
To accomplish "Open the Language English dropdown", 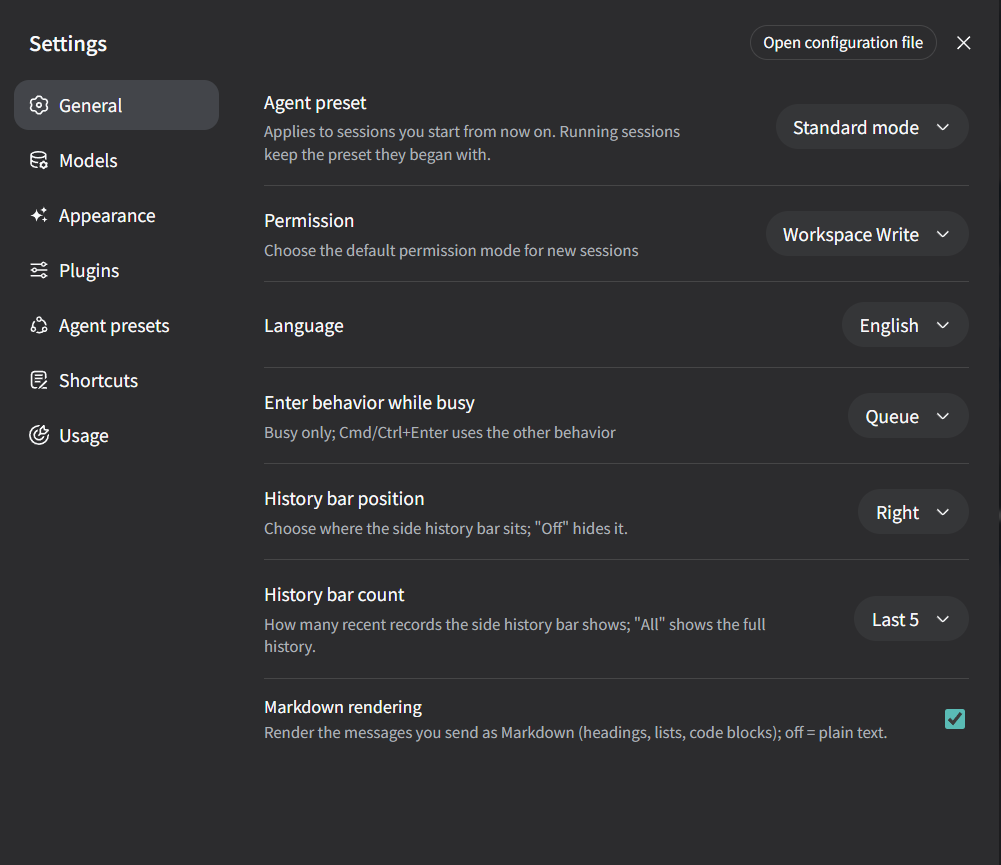I will 905,325.
